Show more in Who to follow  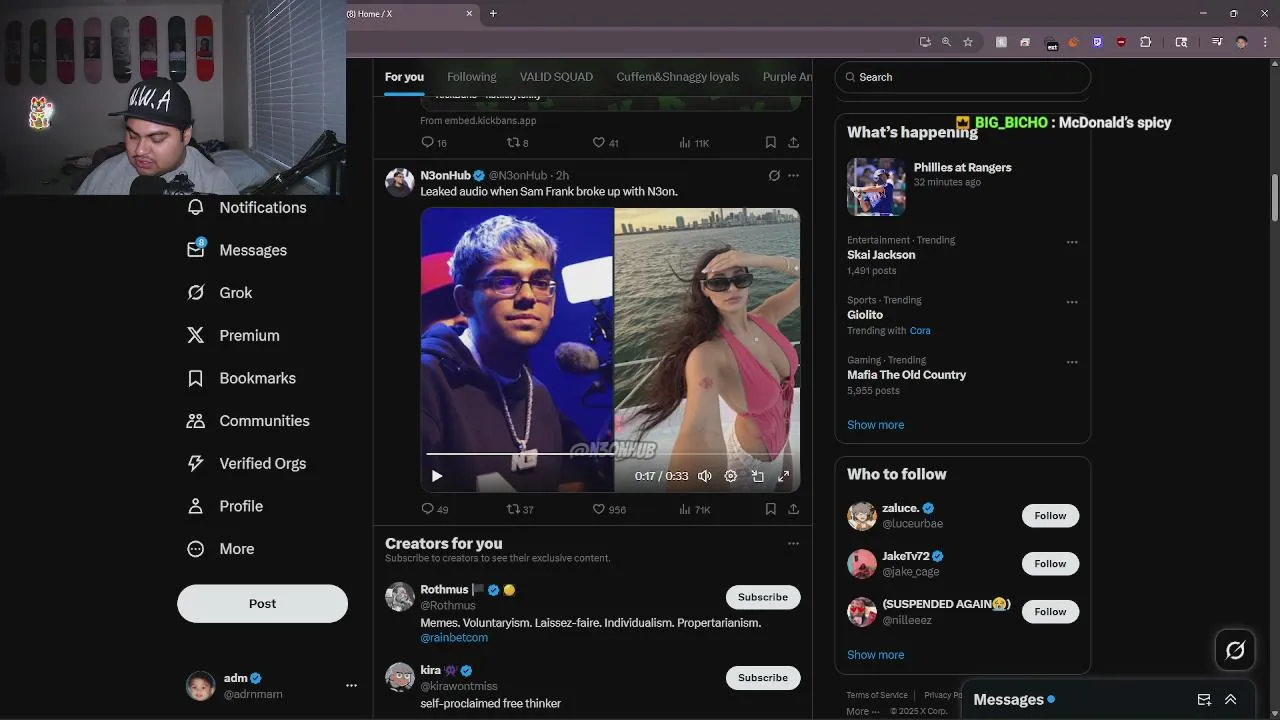875,655
